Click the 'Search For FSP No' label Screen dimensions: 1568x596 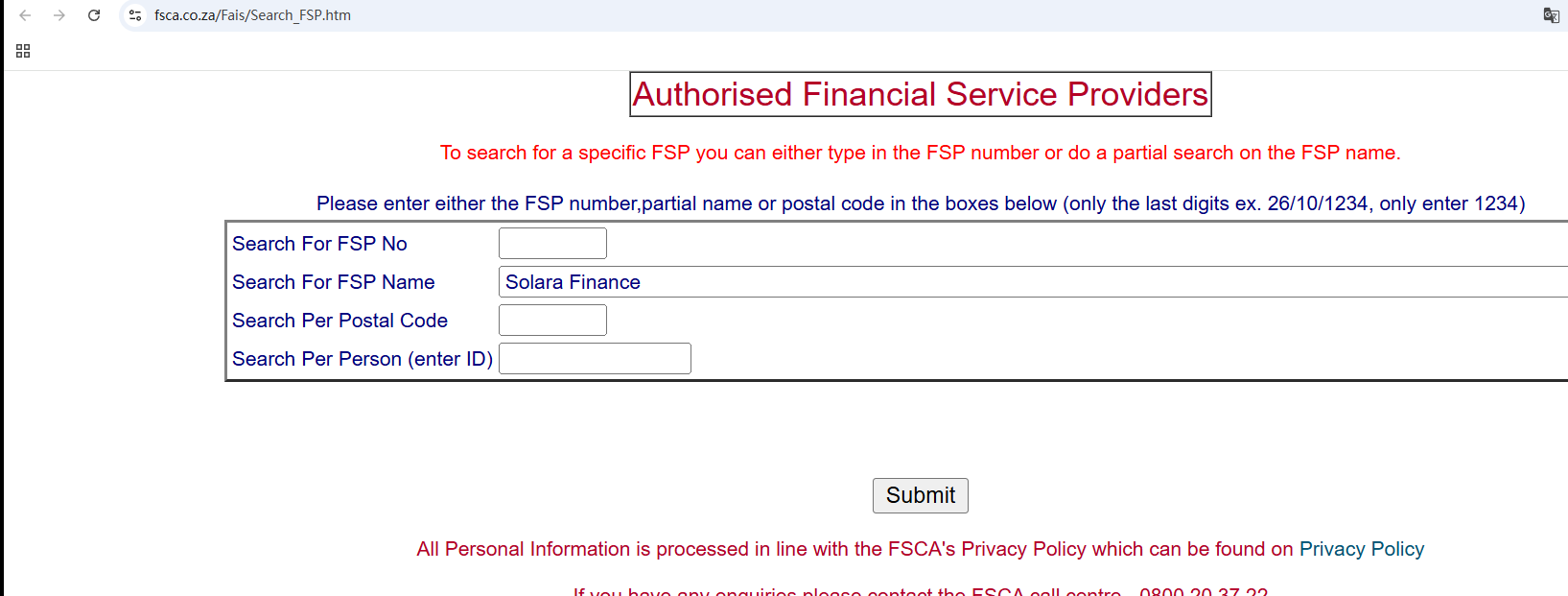click(319, 244)
